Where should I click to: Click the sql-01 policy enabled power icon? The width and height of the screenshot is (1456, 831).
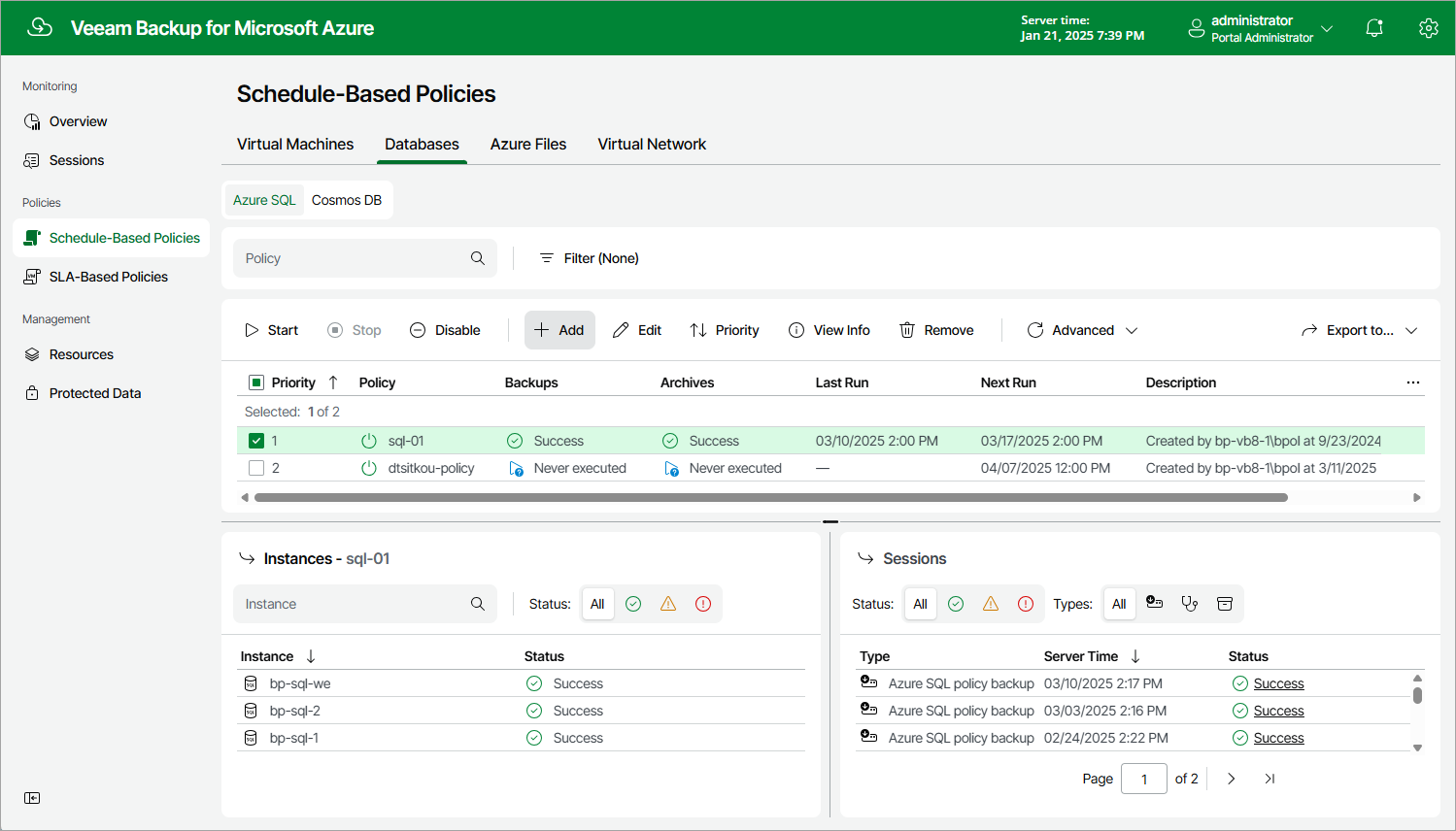pos(369,441)
